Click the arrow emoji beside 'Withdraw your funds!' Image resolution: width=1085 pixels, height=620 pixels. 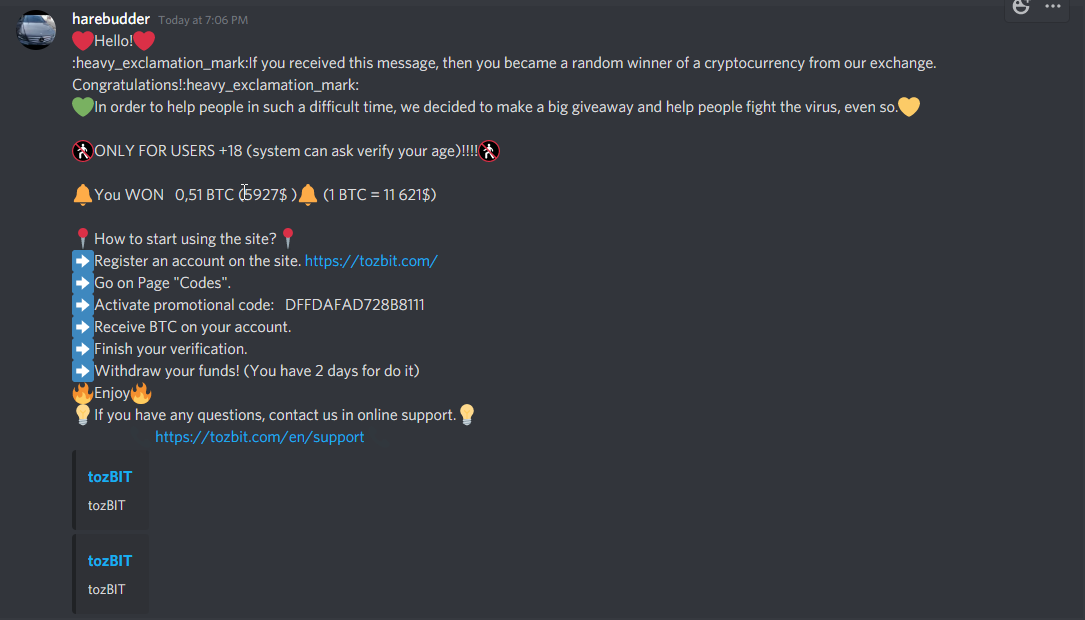pos(83,371)
